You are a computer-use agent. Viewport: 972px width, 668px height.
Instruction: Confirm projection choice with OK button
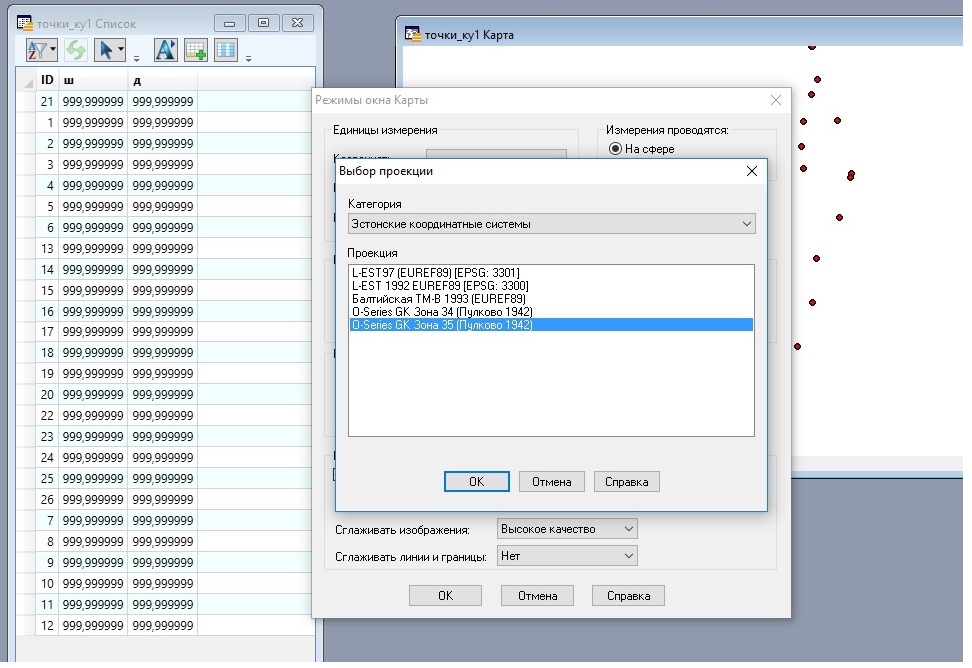pos(476,482)
